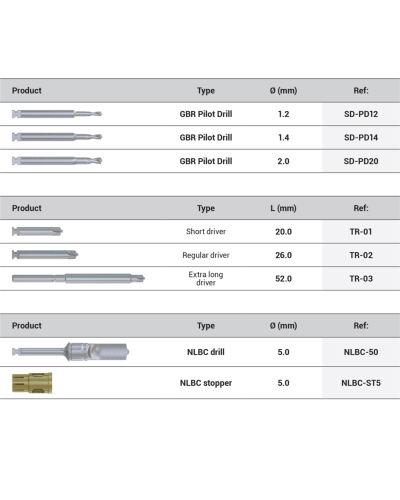Click reference code SD-PD20
Screen dimensions: 400x500
coord(361,161)
